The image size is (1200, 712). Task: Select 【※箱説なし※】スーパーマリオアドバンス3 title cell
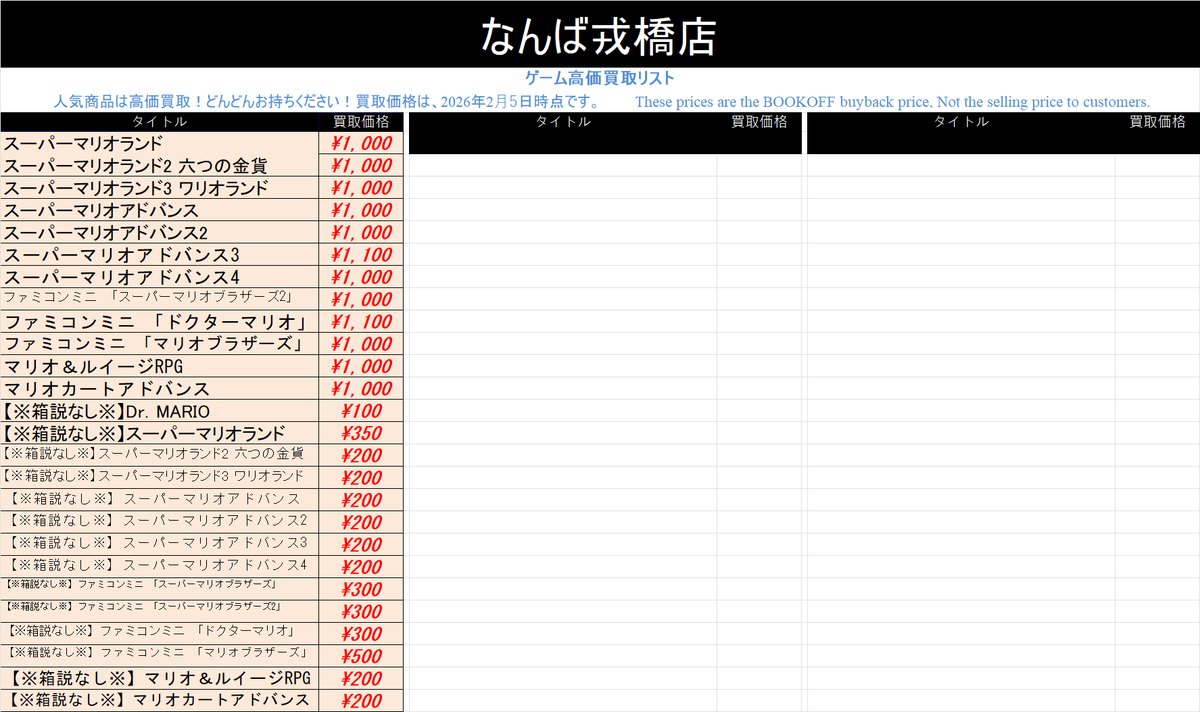[x=160, y=544]
